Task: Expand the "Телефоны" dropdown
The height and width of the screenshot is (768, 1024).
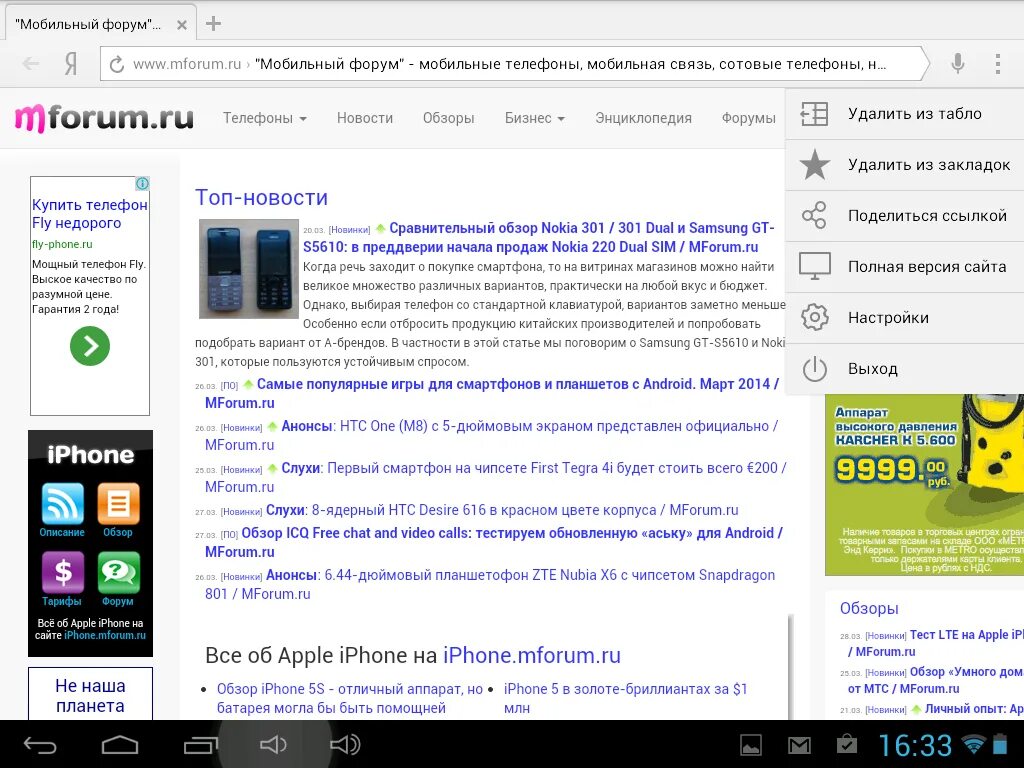Action: point(264,118)
